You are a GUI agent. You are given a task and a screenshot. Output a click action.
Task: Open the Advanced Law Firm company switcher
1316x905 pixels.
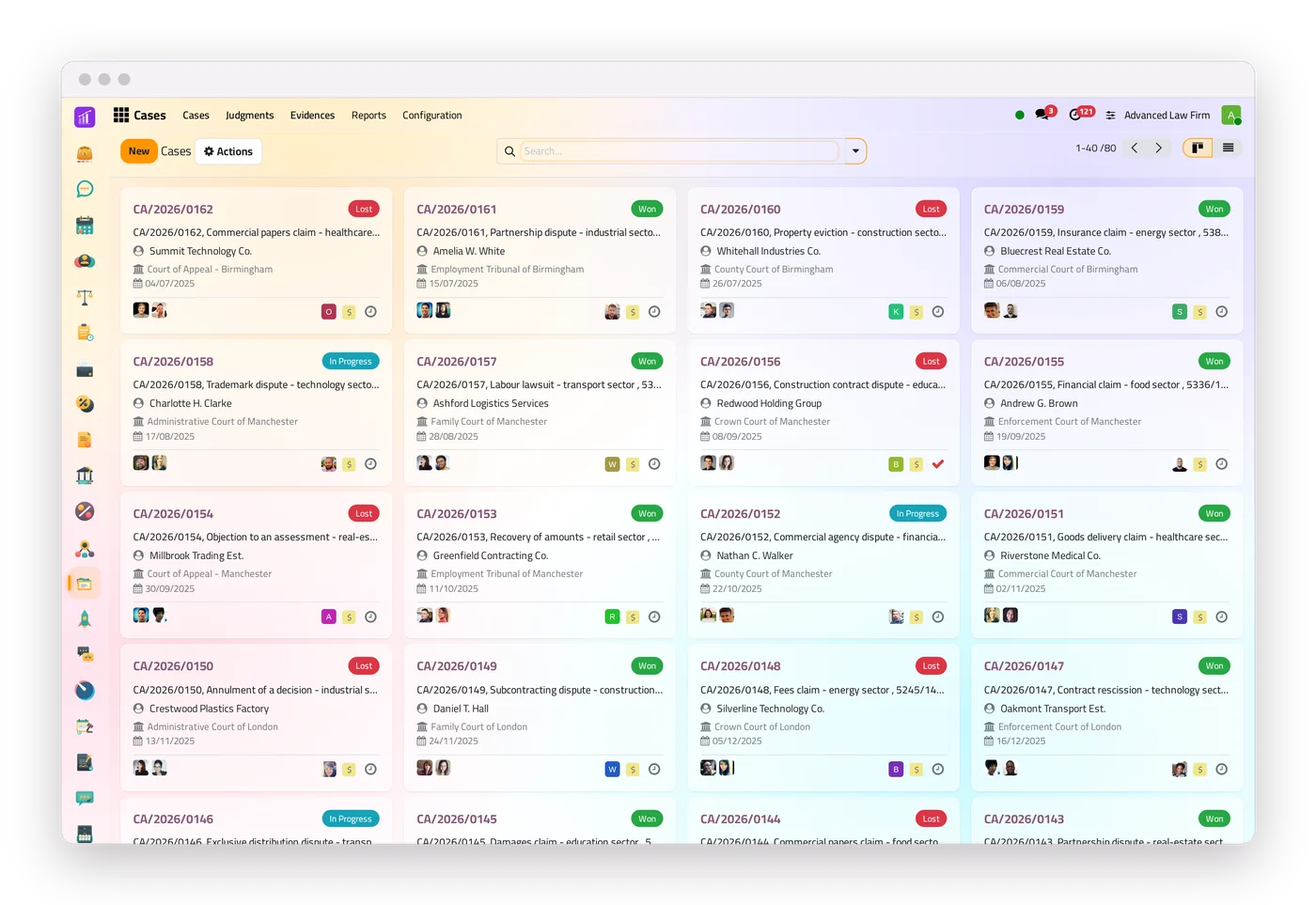tap(1167, 116)
